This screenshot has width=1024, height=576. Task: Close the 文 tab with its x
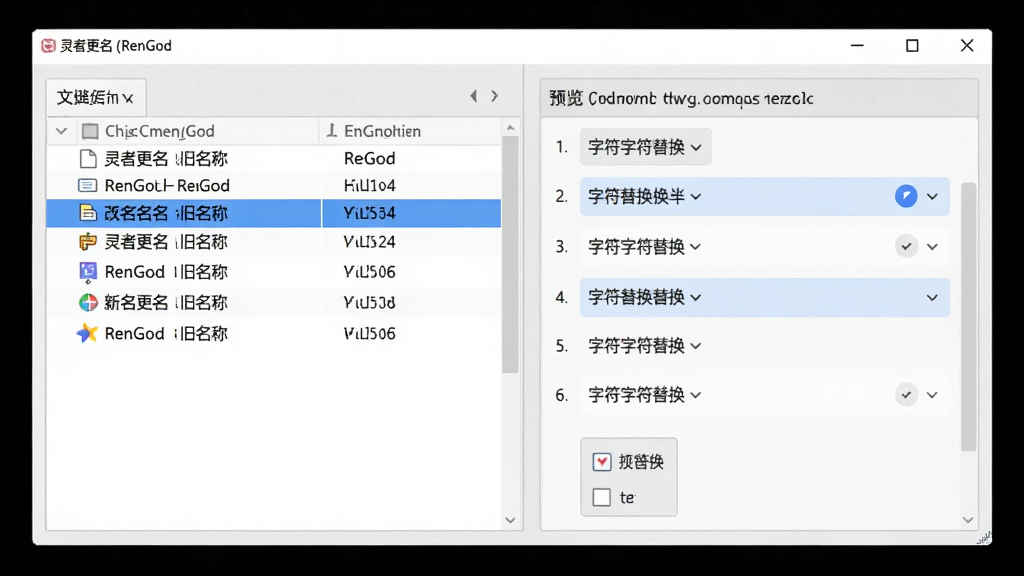(128, 99)
